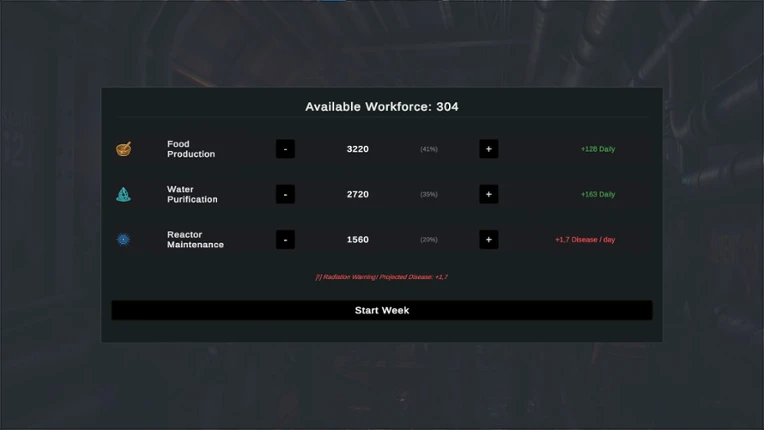Start the week with the Start Week button
Image resolution: width=764 pixels, height=430 pixels.
382,310
